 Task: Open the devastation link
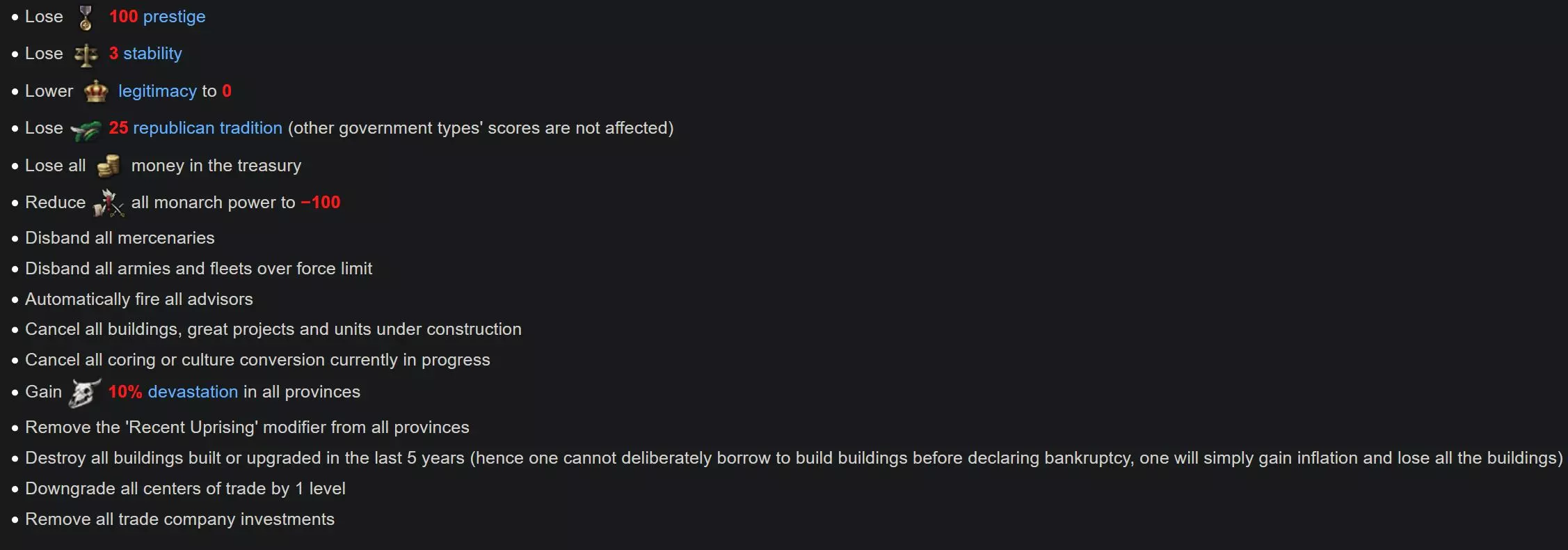(x=193, y=392)
